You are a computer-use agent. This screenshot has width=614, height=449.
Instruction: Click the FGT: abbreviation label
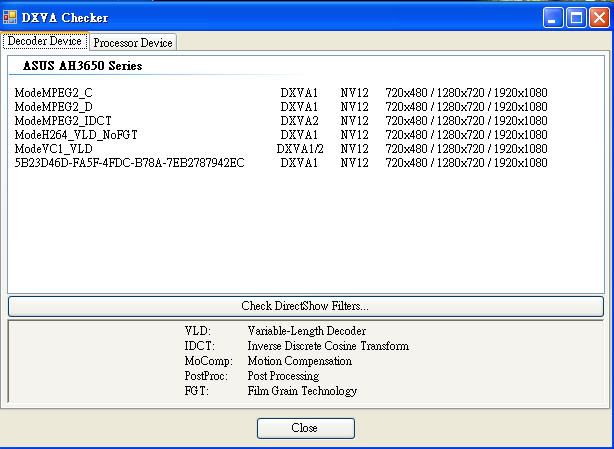click(197, 391)
